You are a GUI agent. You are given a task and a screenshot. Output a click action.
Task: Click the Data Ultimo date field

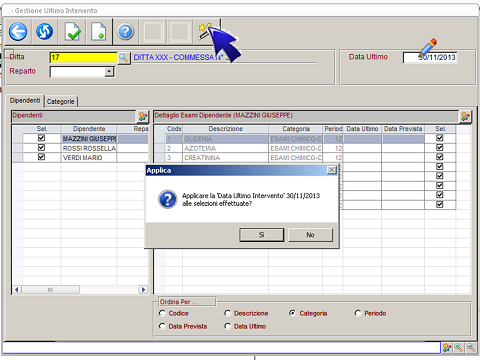(x=430, y=57)
